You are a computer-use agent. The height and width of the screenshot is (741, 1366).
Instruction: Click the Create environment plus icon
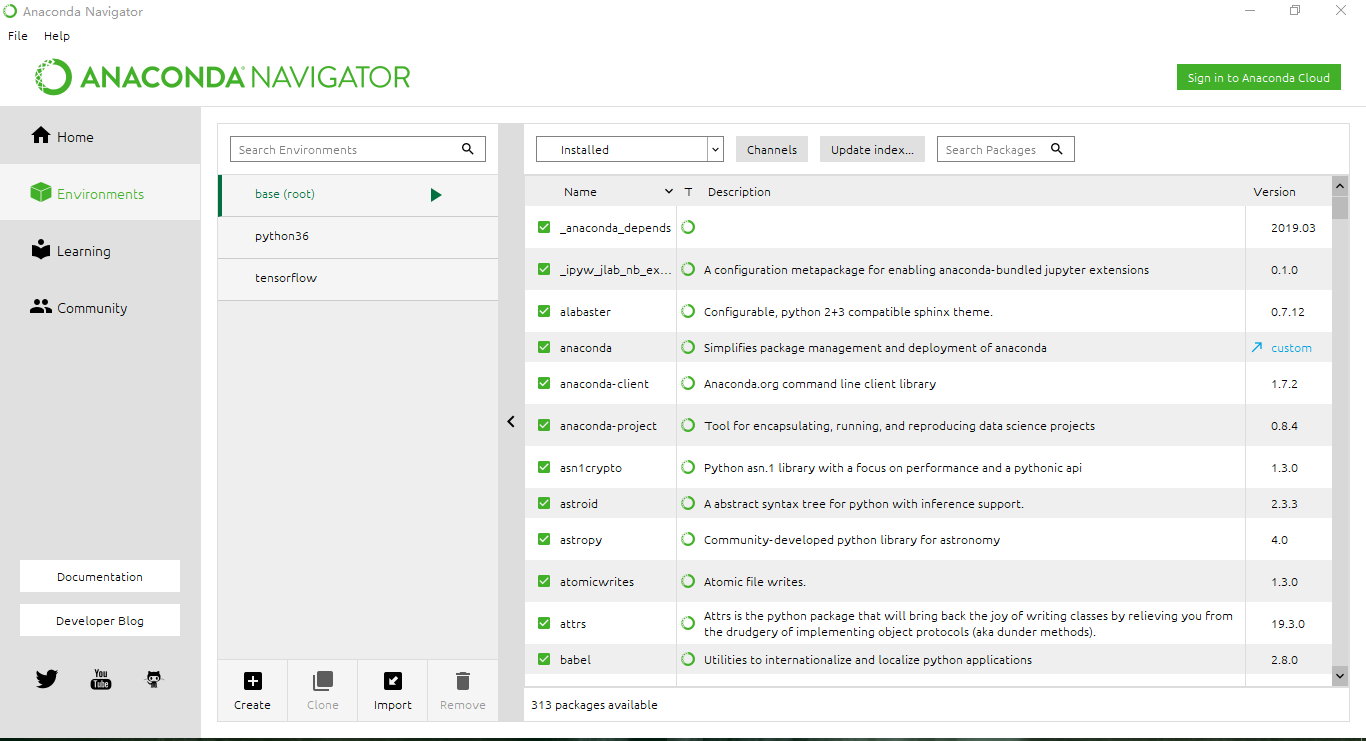point(253,681)
